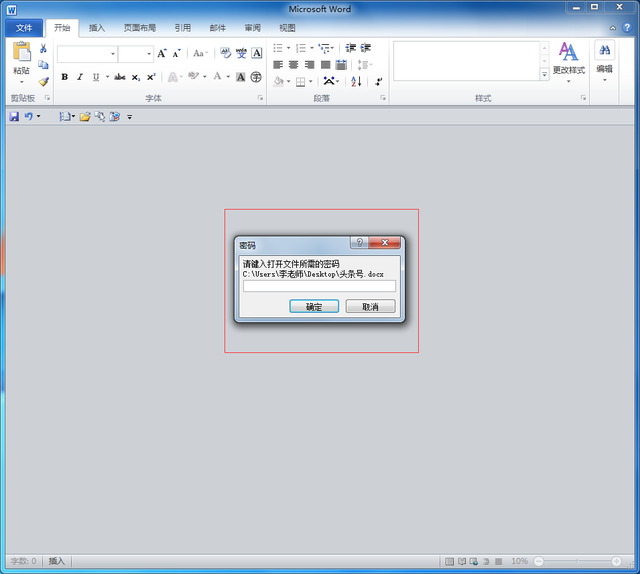The height and width of the screenshot is (574, 640).
Task: Select the Format Painter brush
Action: (43, 82)
